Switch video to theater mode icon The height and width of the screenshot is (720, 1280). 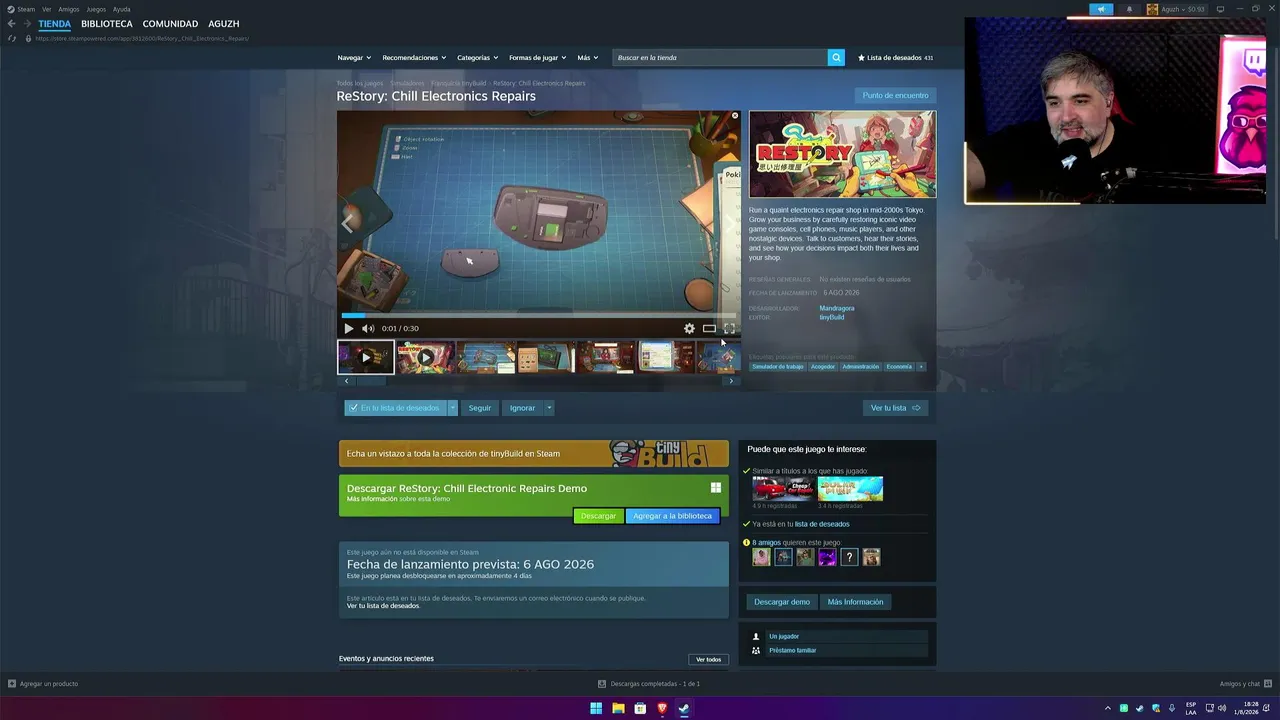709,328
